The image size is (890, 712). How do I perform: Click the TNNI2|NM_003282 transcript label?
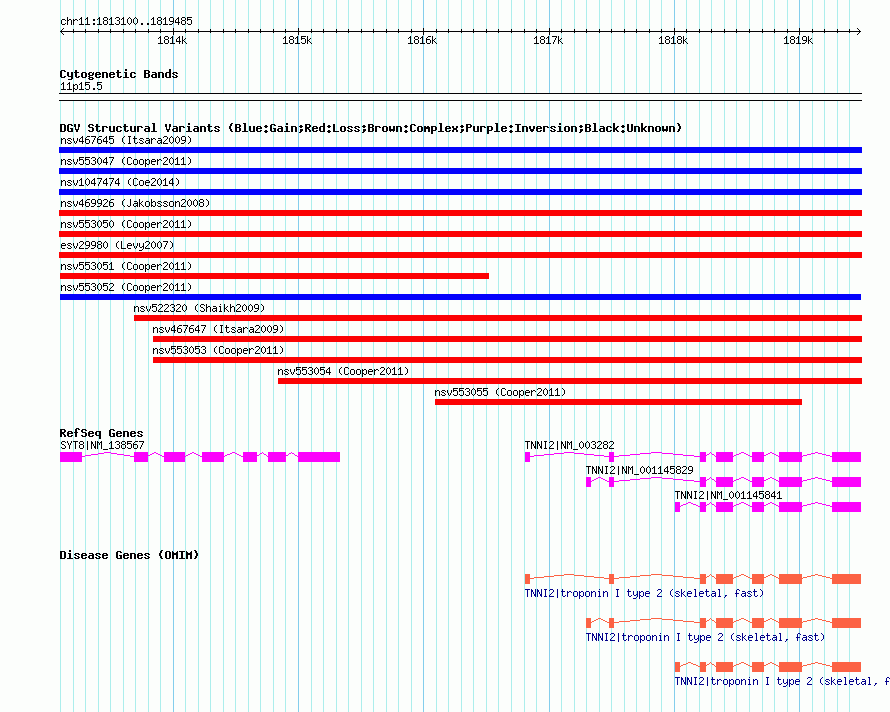click(569, 445)
